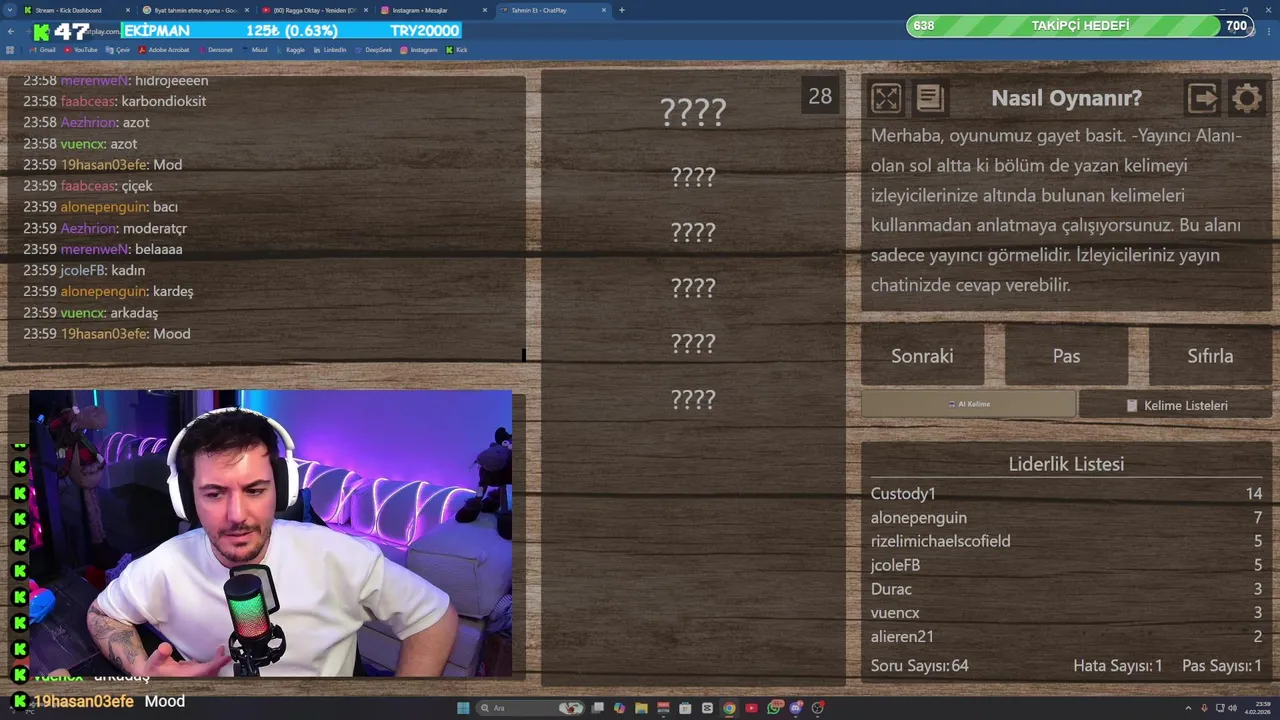Click the Hata Sayısı: 1 counter
This screenshot has width=1280, height=720.
[1117, 665]
